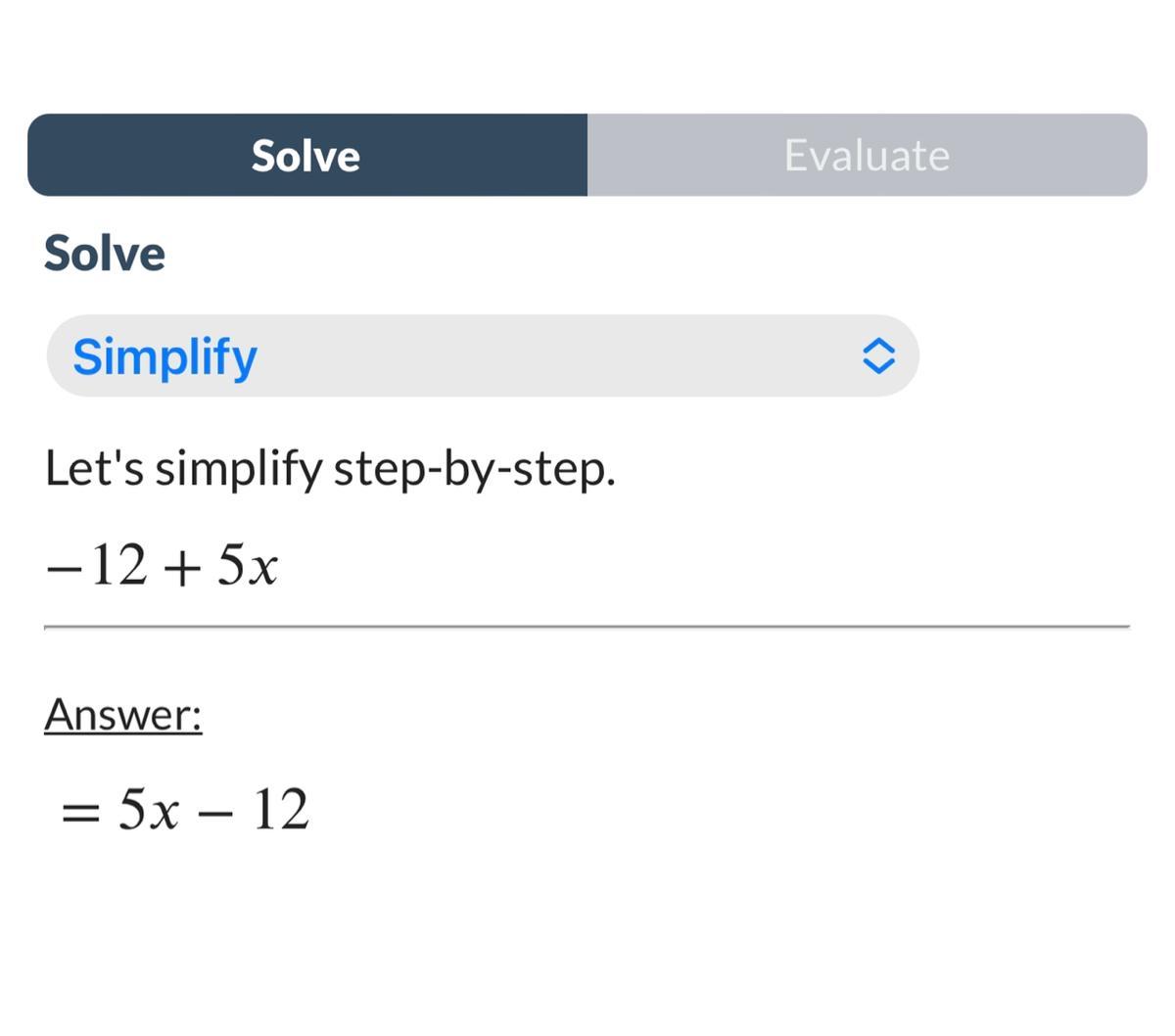This screenshot has height=1036, width=1175.
Task: Click the horizontal divider line above Answer
Action: 587,626
